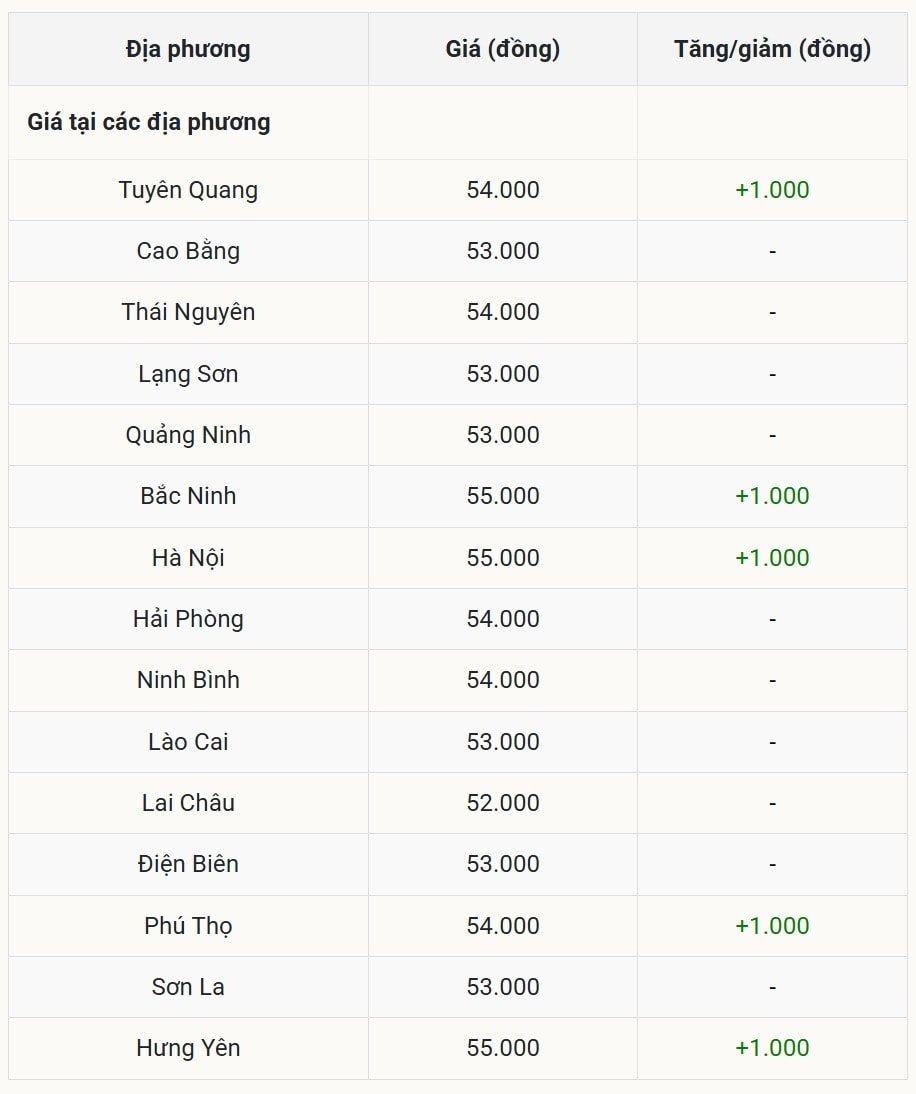916x1094 pixels.
Task: Select the Sơn La row name
Action: 188,987
